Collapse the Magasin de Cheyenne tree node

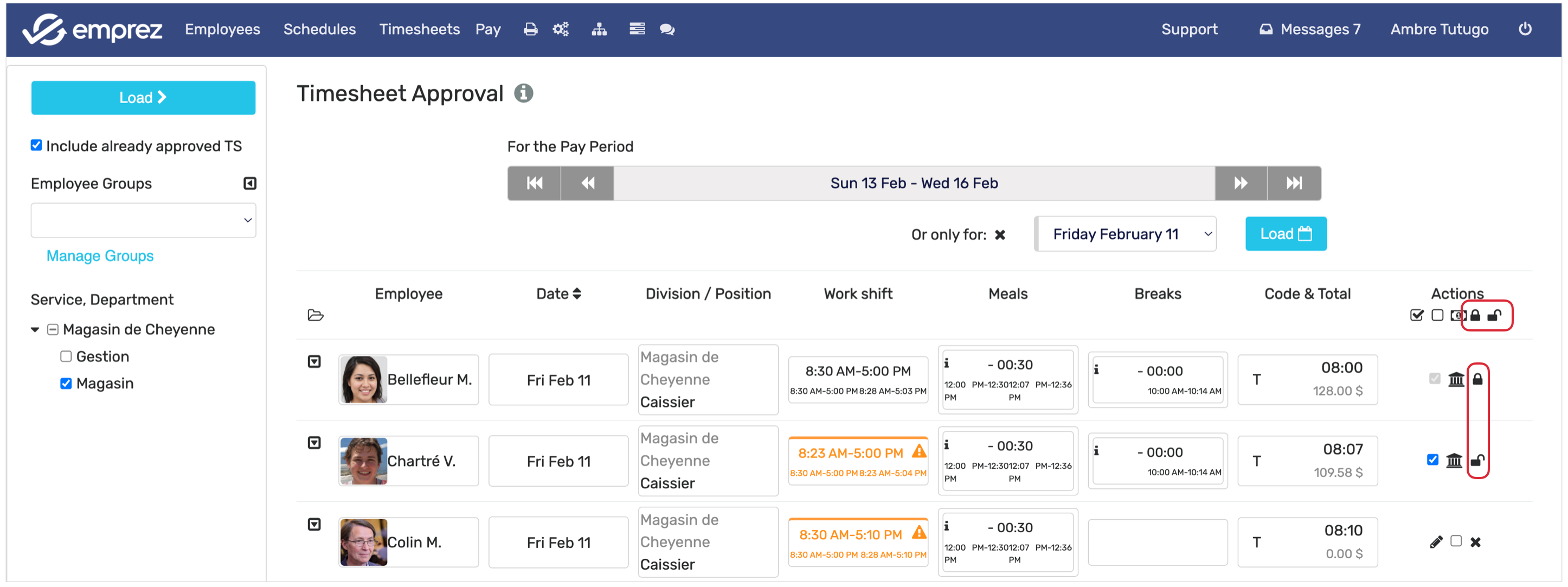click(35, 329)
